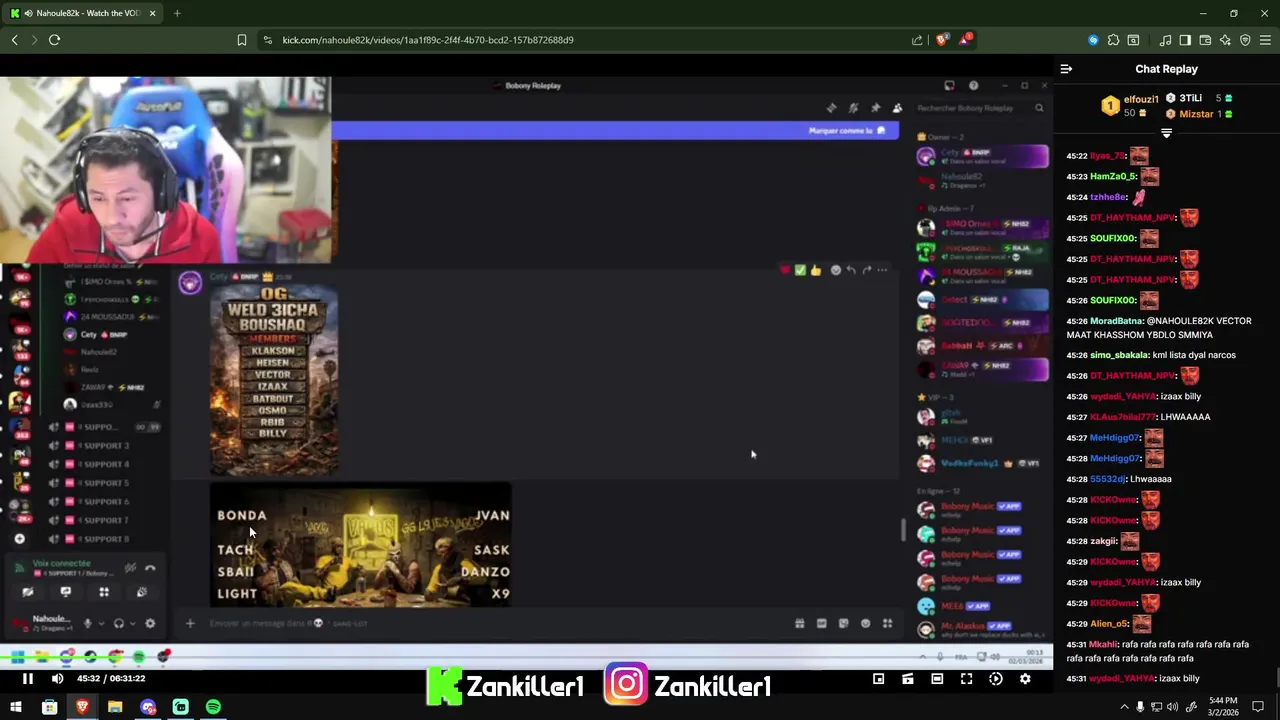
Task: Click the clip icon in player controls
Action: click(x=907, y=679)
